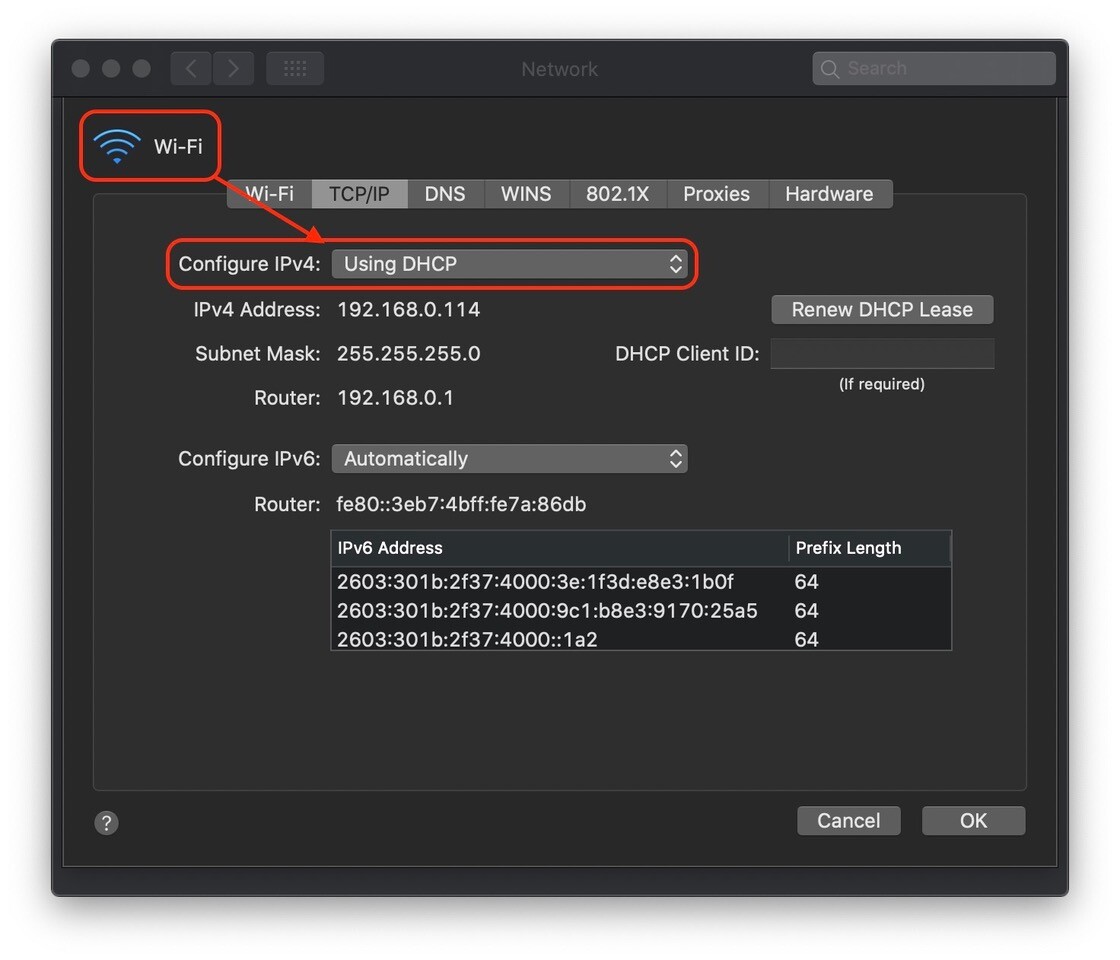
Task: Click the DHCP Client ID field
Action: click(882, 354)
